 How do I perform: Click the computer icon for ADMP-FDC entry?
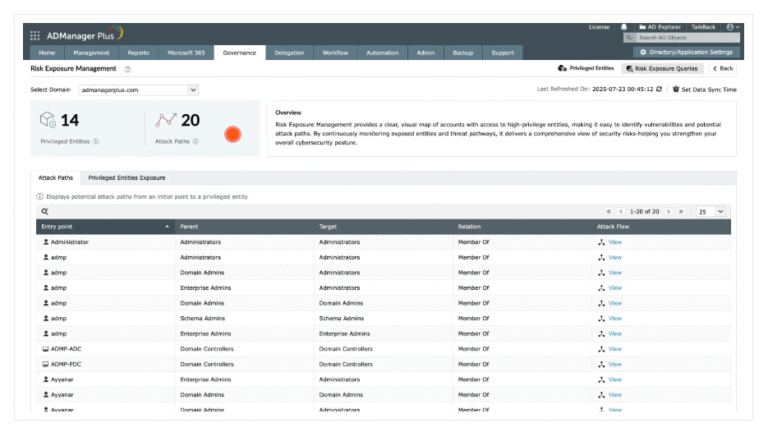pos(46,364)
